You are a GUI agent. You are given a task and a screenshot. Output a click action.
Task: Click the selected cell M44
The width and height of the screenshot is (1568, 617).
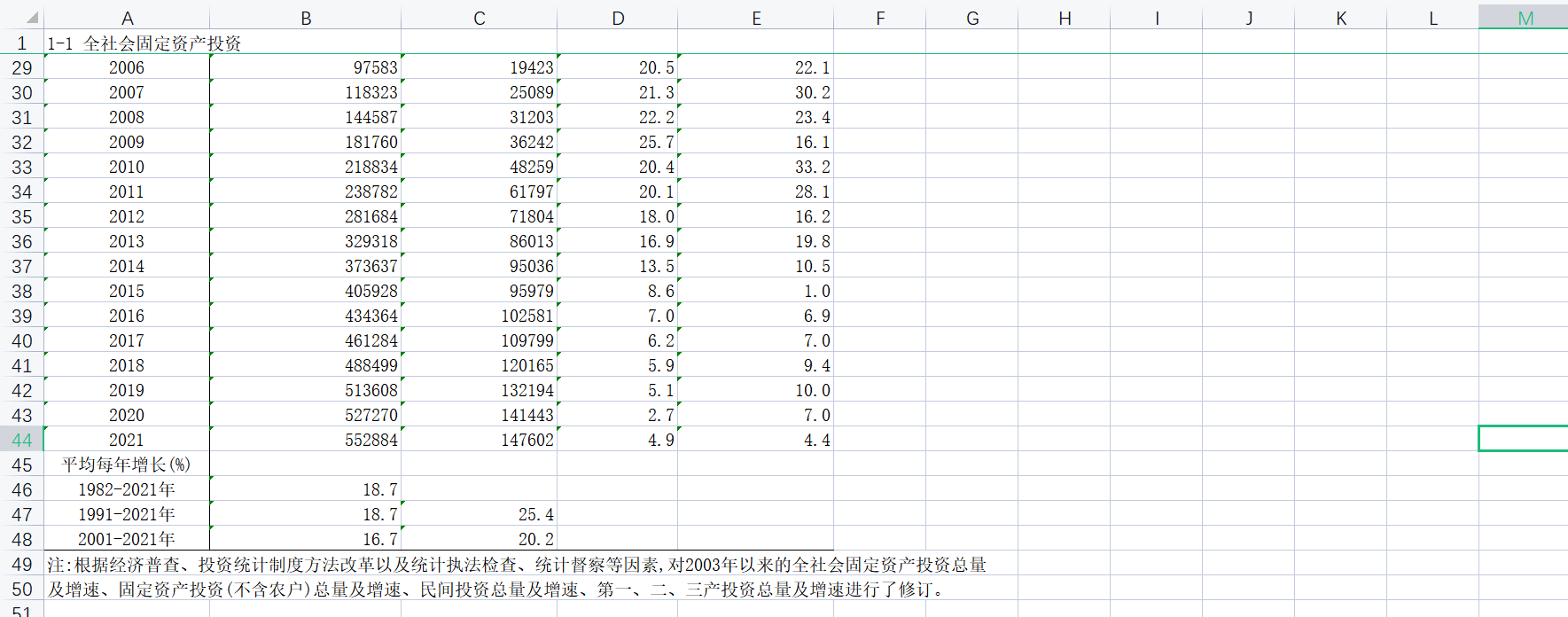[x=1525, y=440]
